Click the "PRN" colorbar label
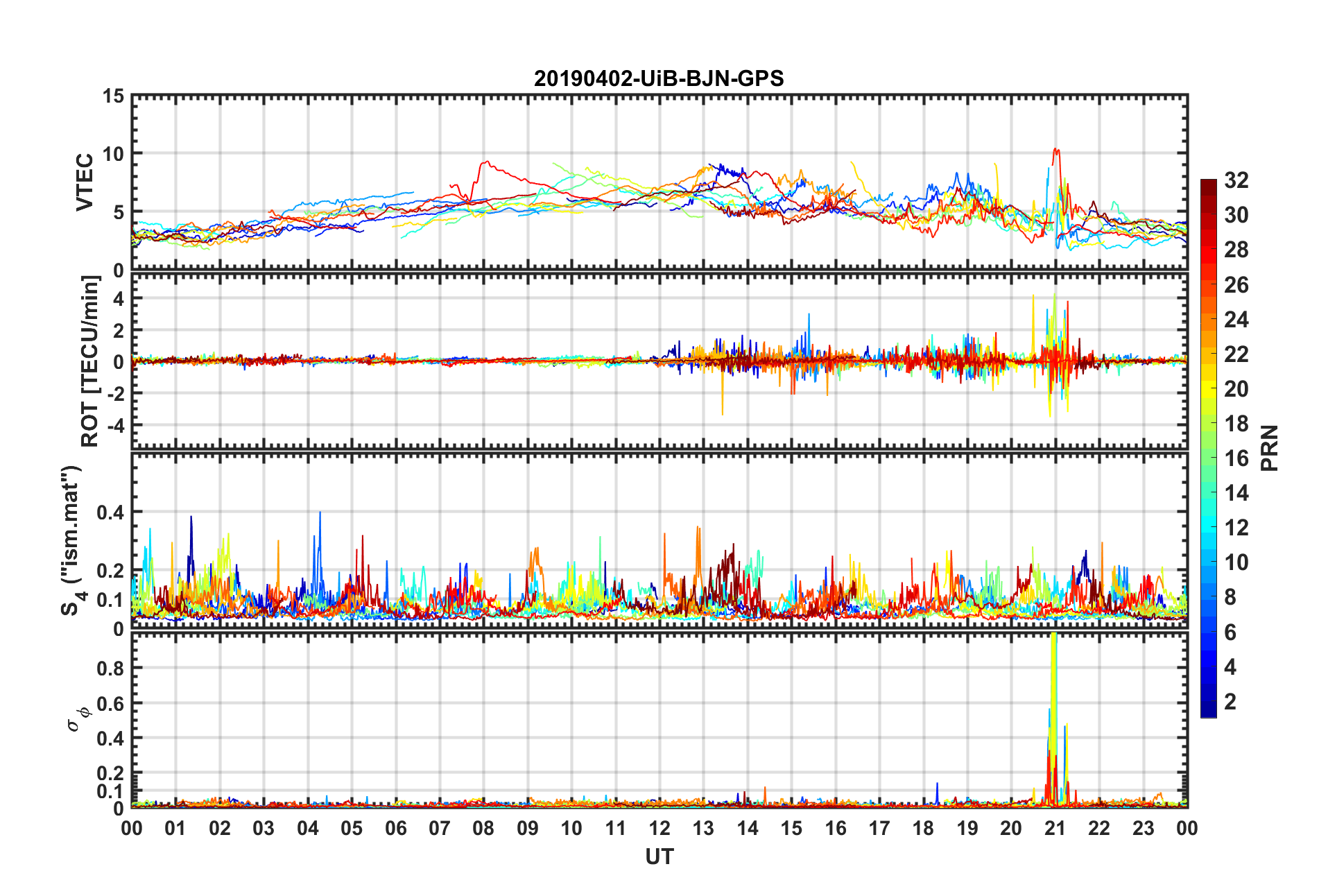 click(x=1270, y=448)
